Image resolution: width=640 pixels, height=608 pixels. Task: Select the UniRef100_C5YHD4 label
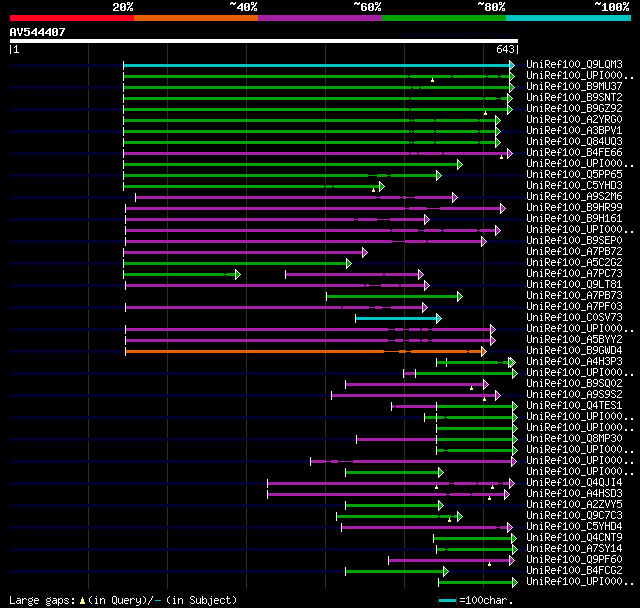coord(574,527)
